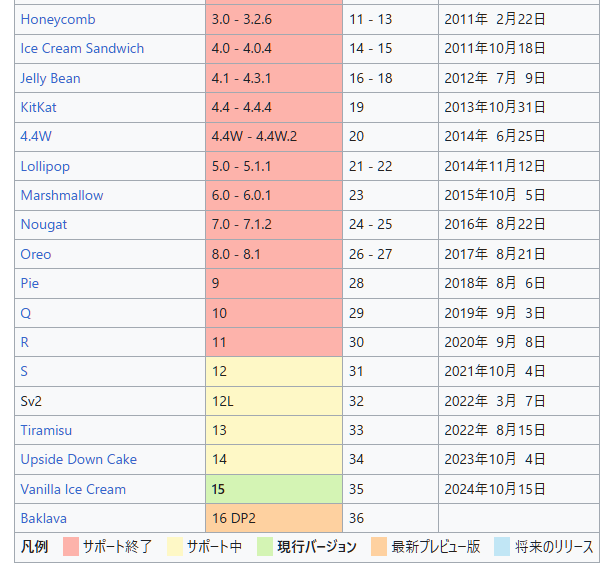Open the 4.4W codename link
Image resolution: width=616 pixels, height=577 pixels.
point(36,136)
